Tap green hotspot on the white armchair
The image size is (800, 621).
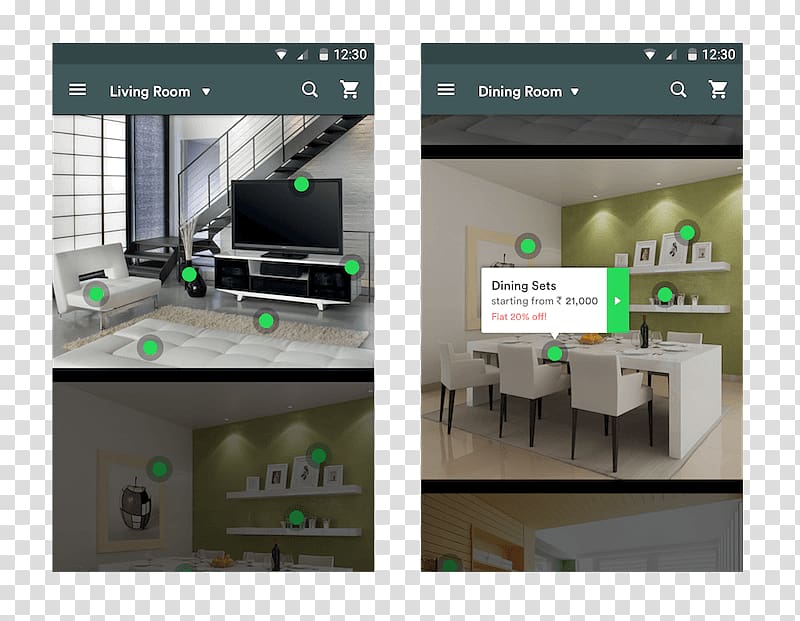pos(96,294)
